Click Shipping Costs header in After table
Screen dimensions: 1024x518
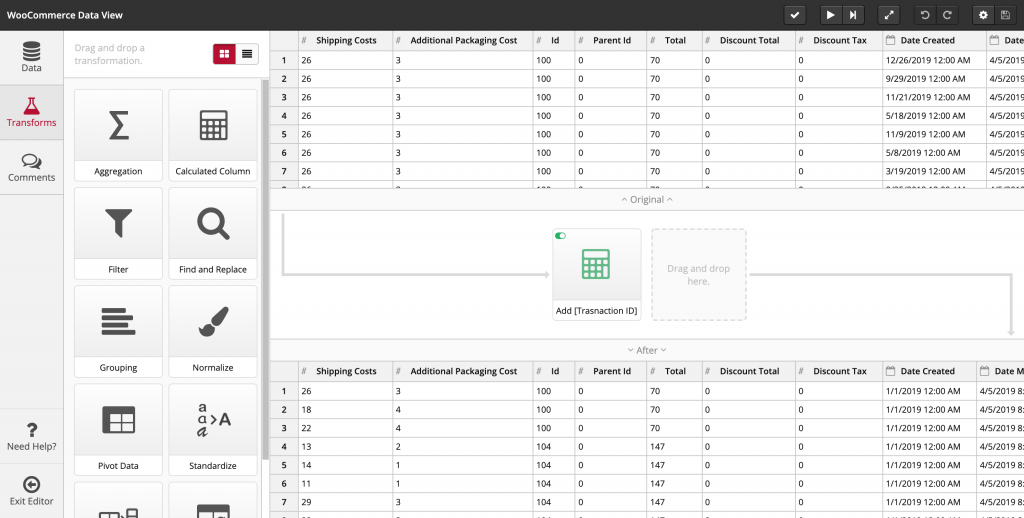tap(345, 371)
